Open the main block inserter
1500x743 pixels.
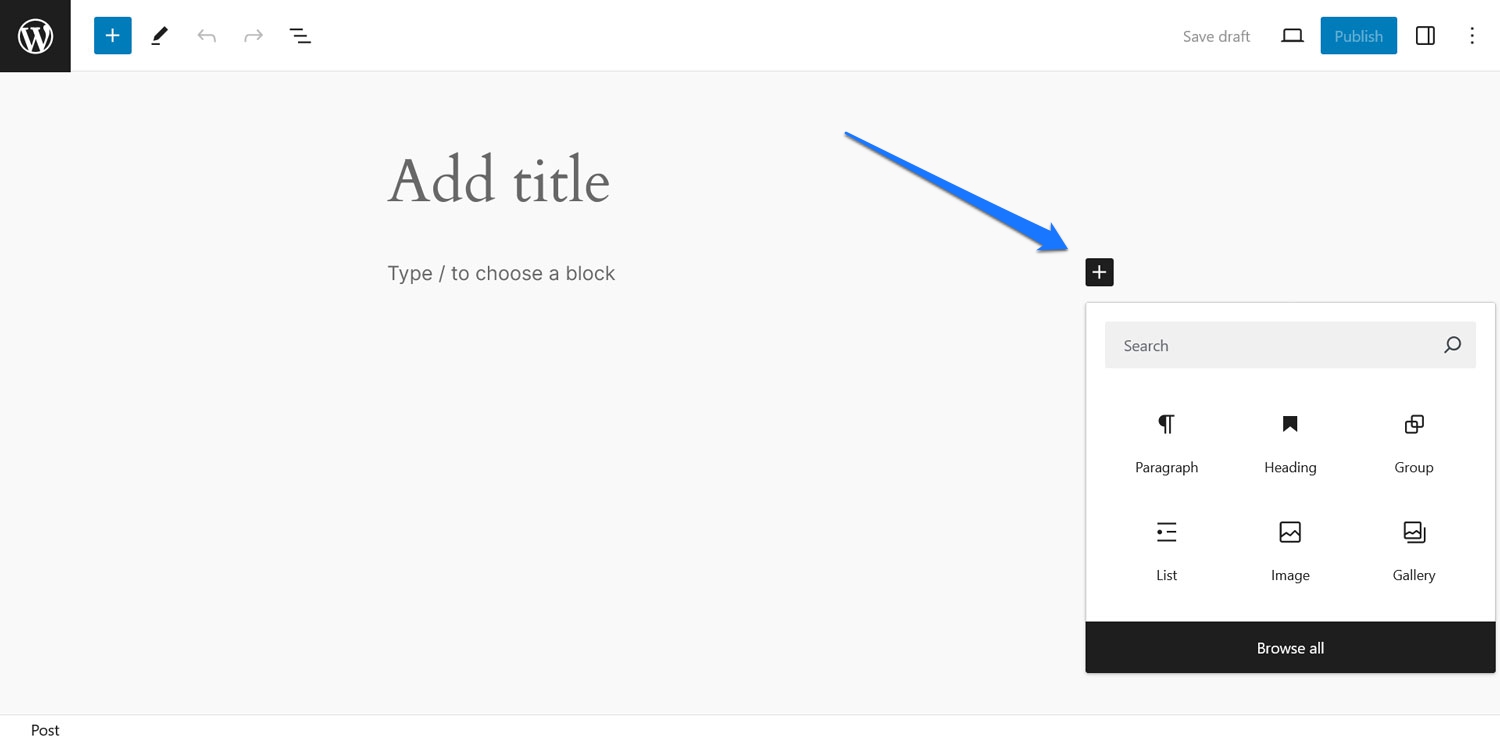112,35
